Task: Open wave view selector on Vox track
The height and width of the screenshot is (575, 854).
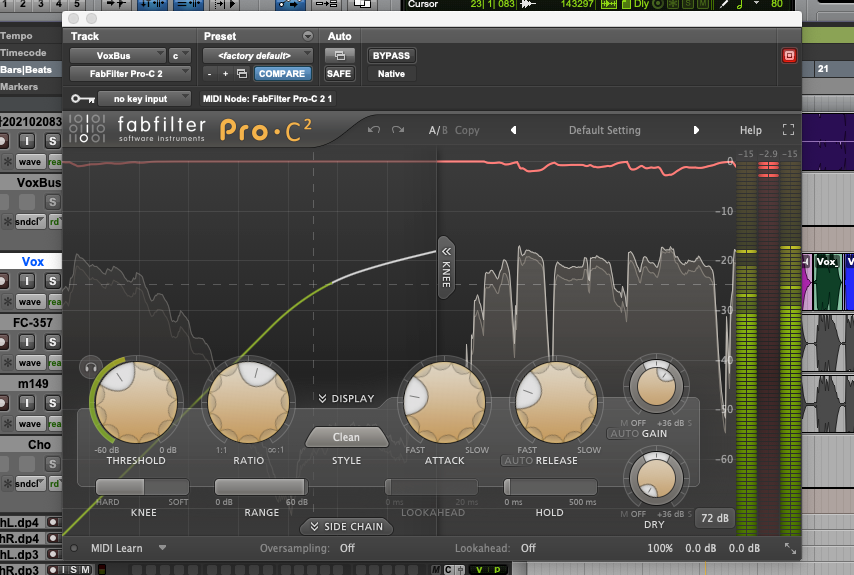Action: [29, 302]
